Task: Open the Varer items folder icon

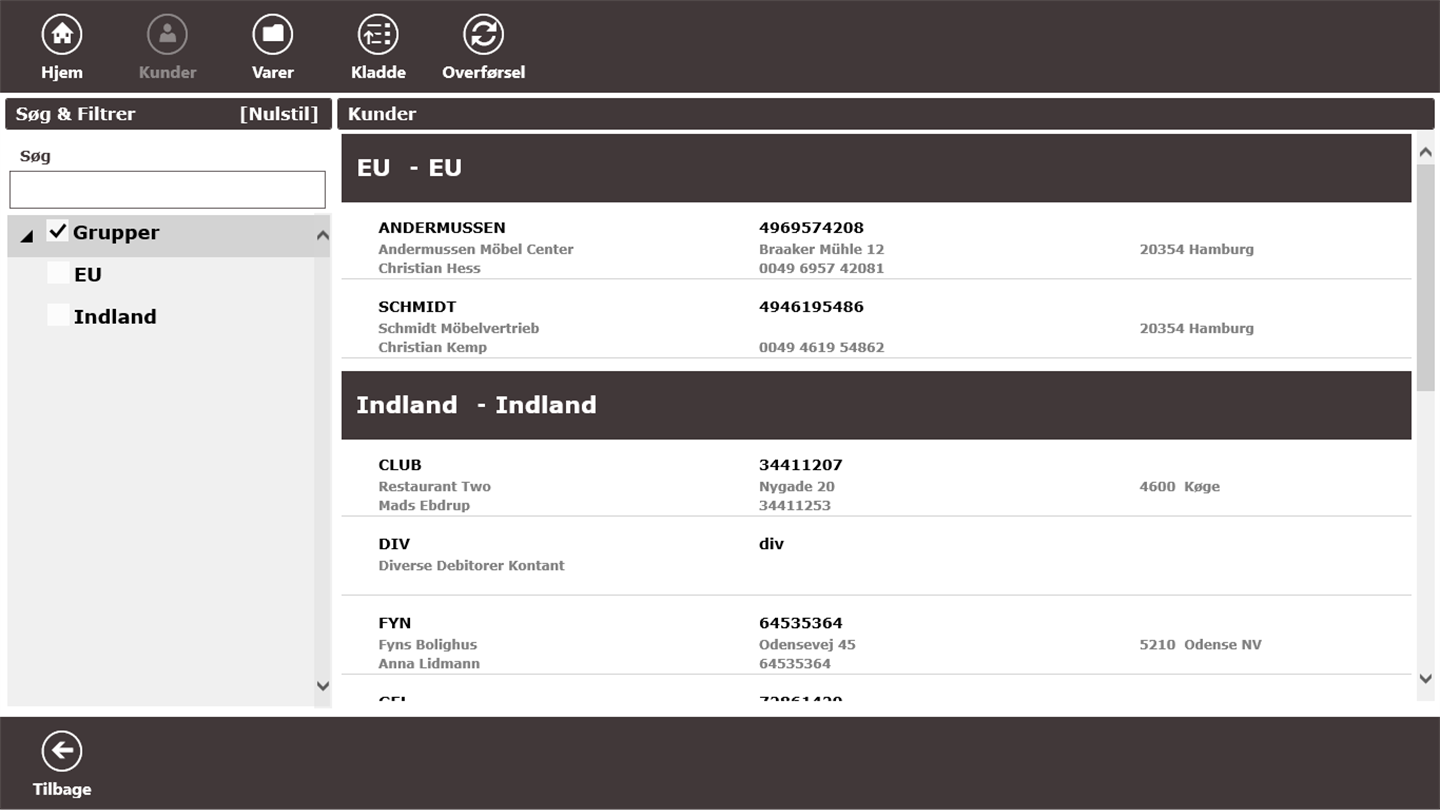Action: point(272,35)
